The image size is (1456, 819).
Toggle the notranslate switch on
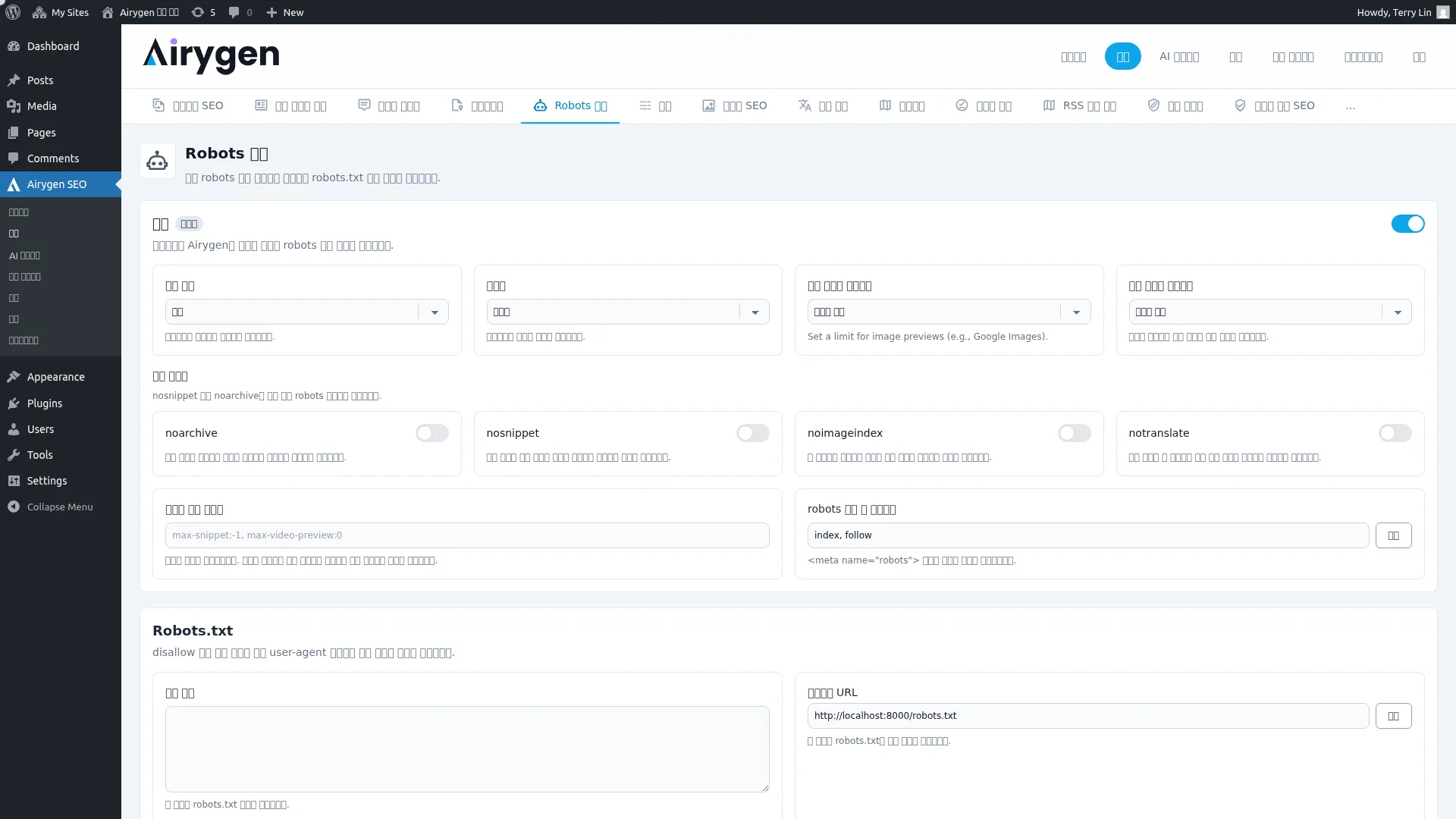tap(1395, 433)
